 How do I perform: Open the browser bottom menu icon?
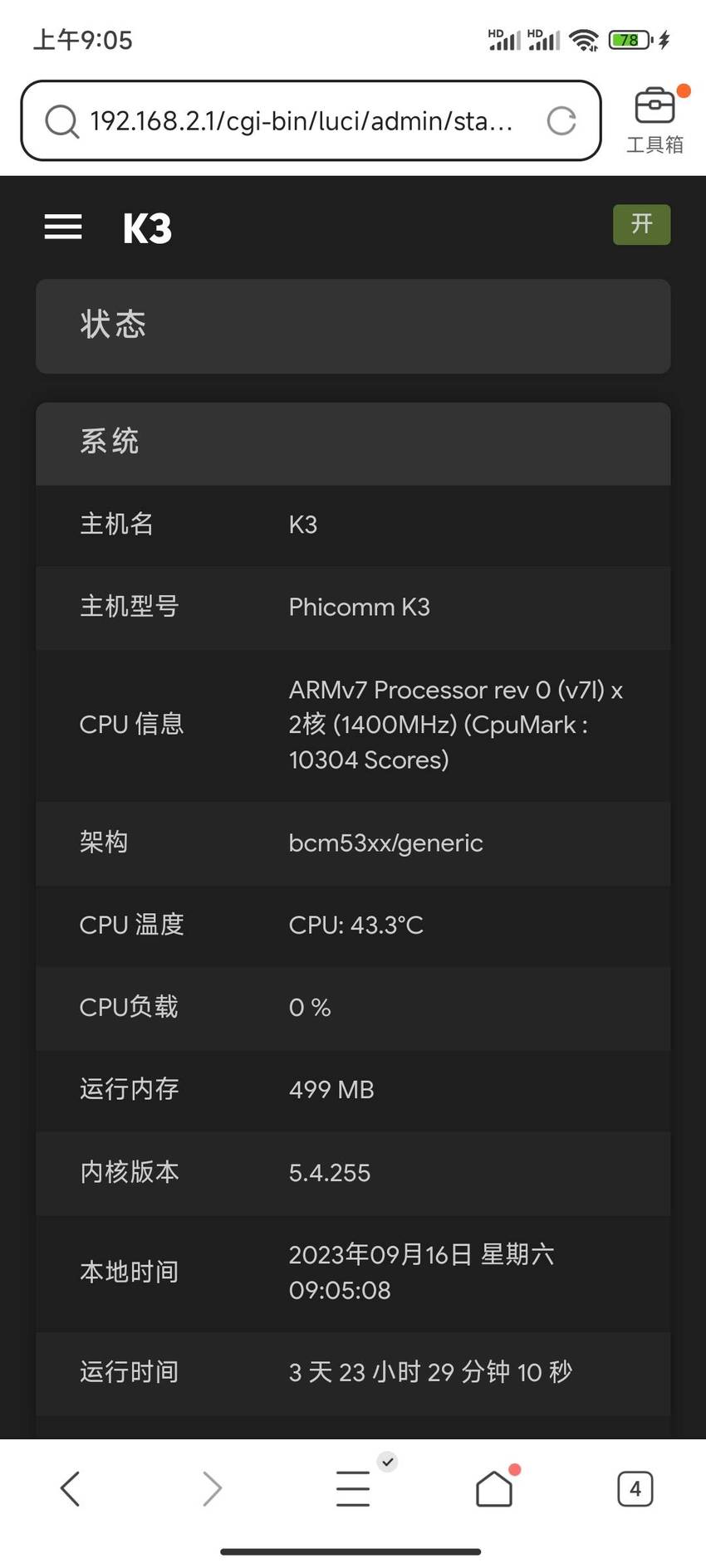[x=353, y=1488]
